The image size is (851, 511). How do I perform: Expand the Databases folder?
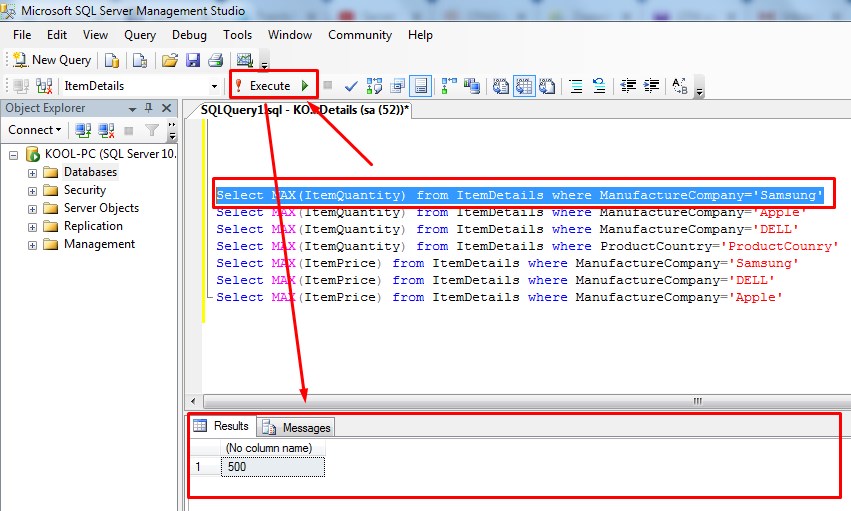tap(33, 173)
